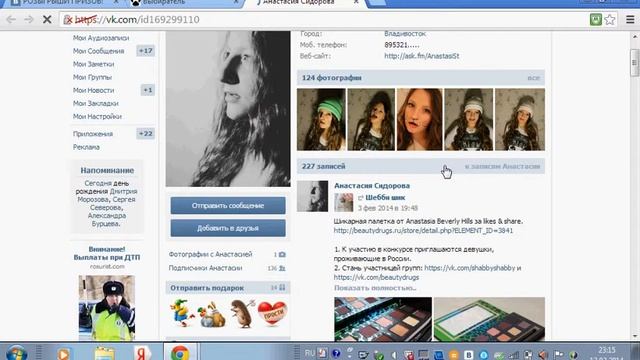Image resolution: width=640 pixels, height=360 pixels.
Task: Open 'Мои Сообщения' in the sidebar
Action: (x=98, y=51)
